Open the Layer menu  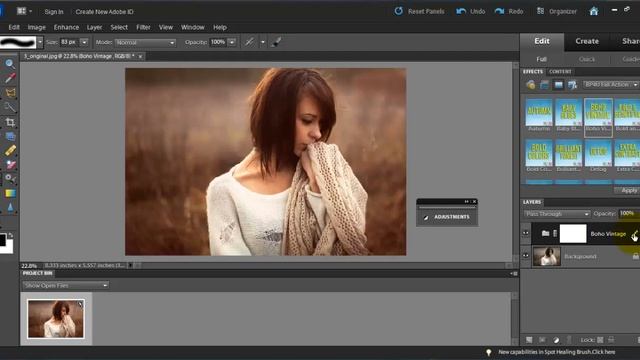pos(94,27)
